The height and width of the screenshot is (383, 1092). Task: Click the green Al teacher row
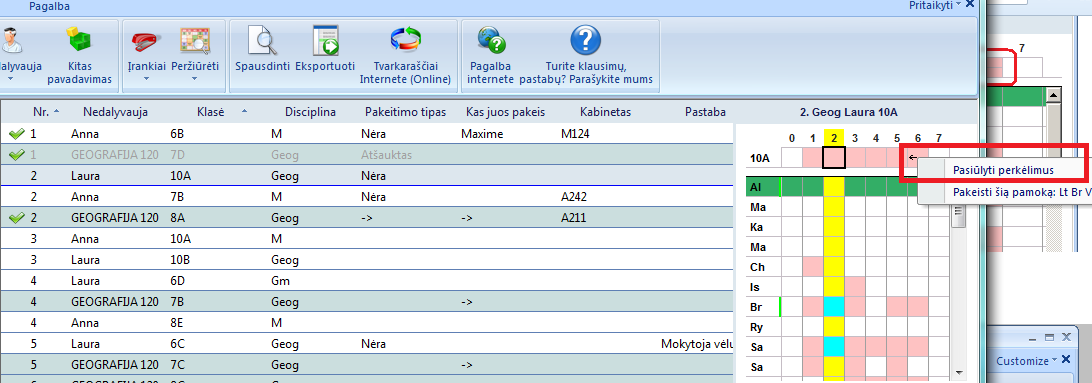(848, 187)
